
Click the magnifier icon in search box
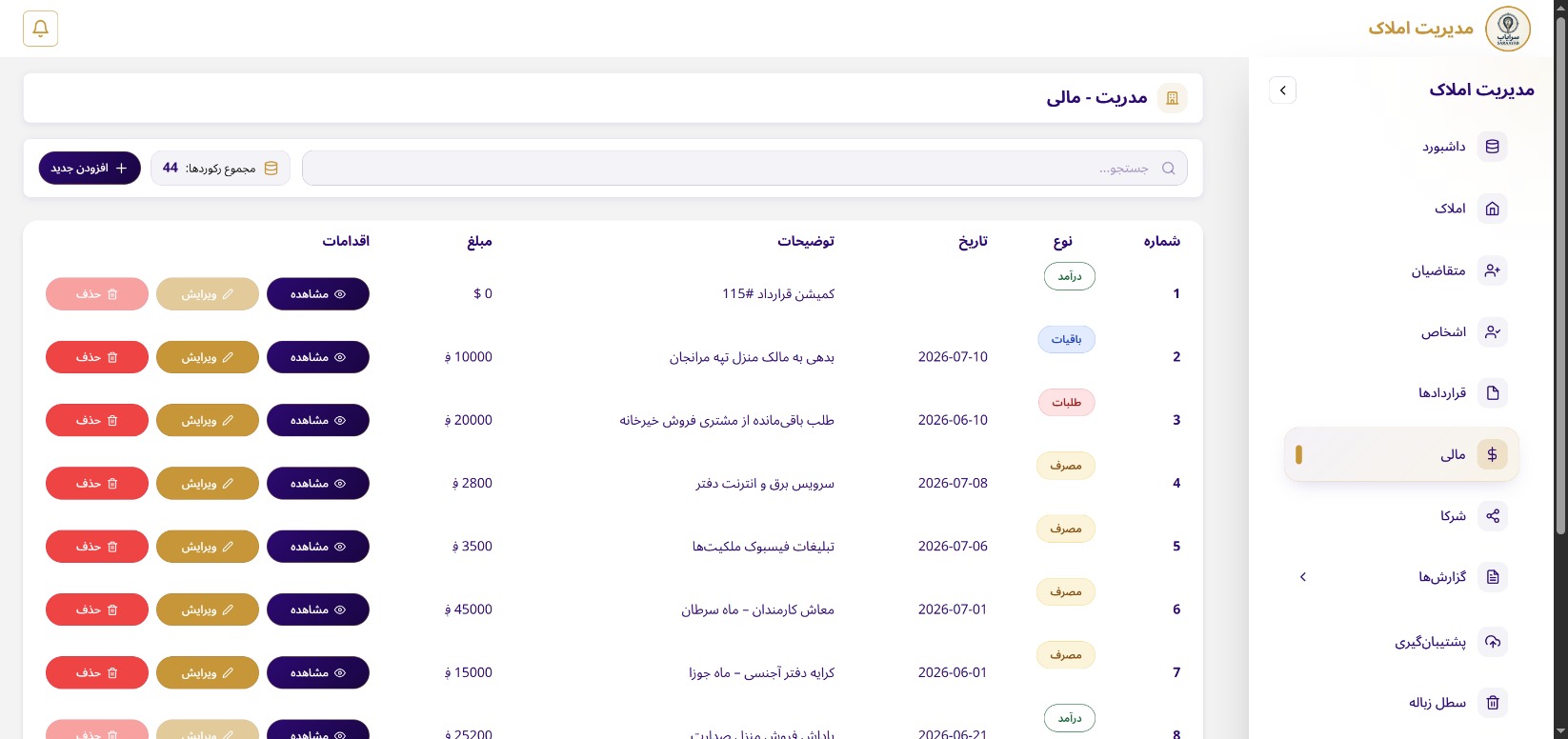(1169, 169)
